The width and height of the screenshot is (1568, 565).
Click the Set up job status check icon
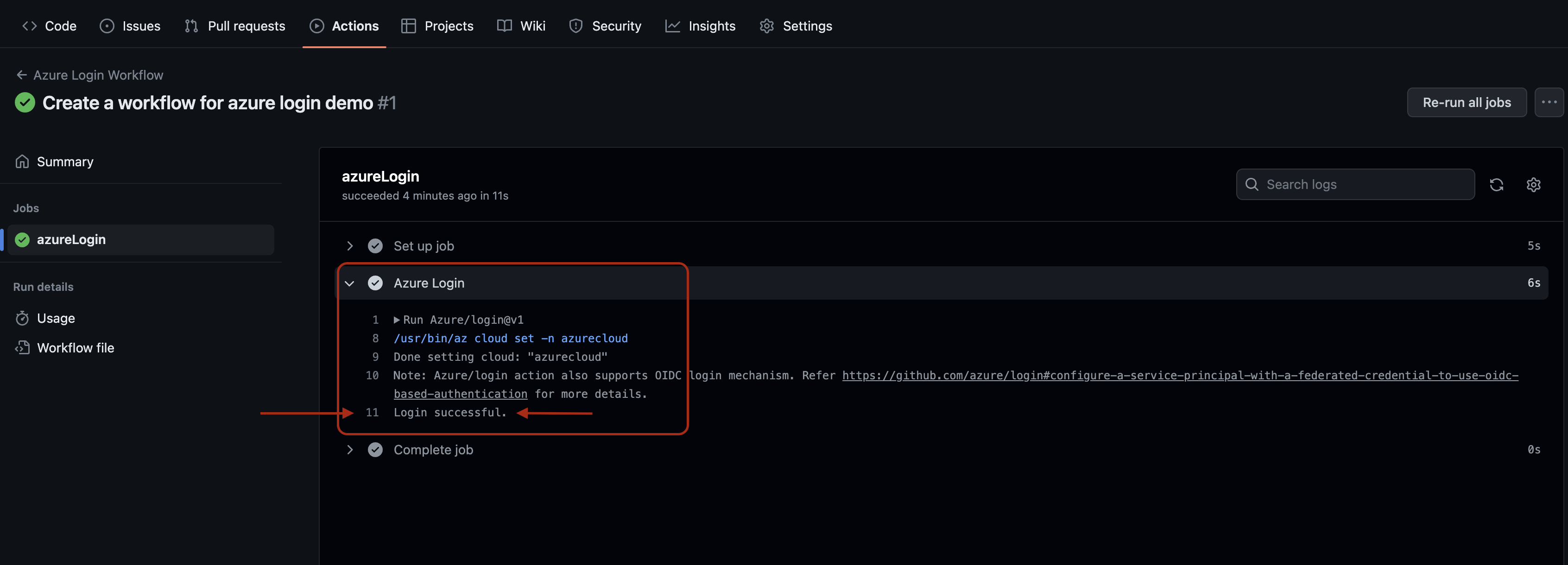[376, 246]
